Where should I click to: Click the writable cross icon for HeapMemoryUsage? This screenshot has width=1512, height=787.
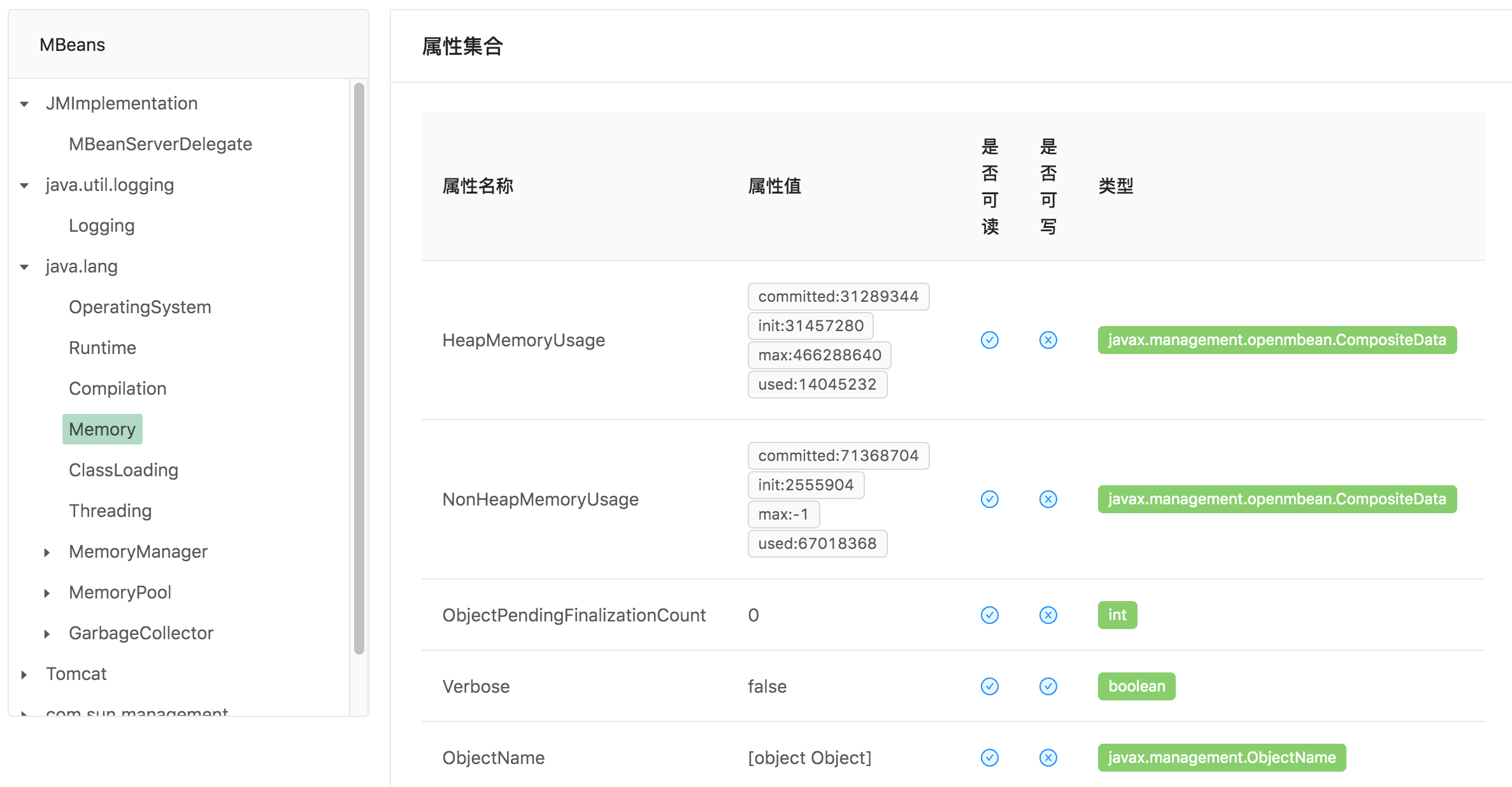(1048, 340)
